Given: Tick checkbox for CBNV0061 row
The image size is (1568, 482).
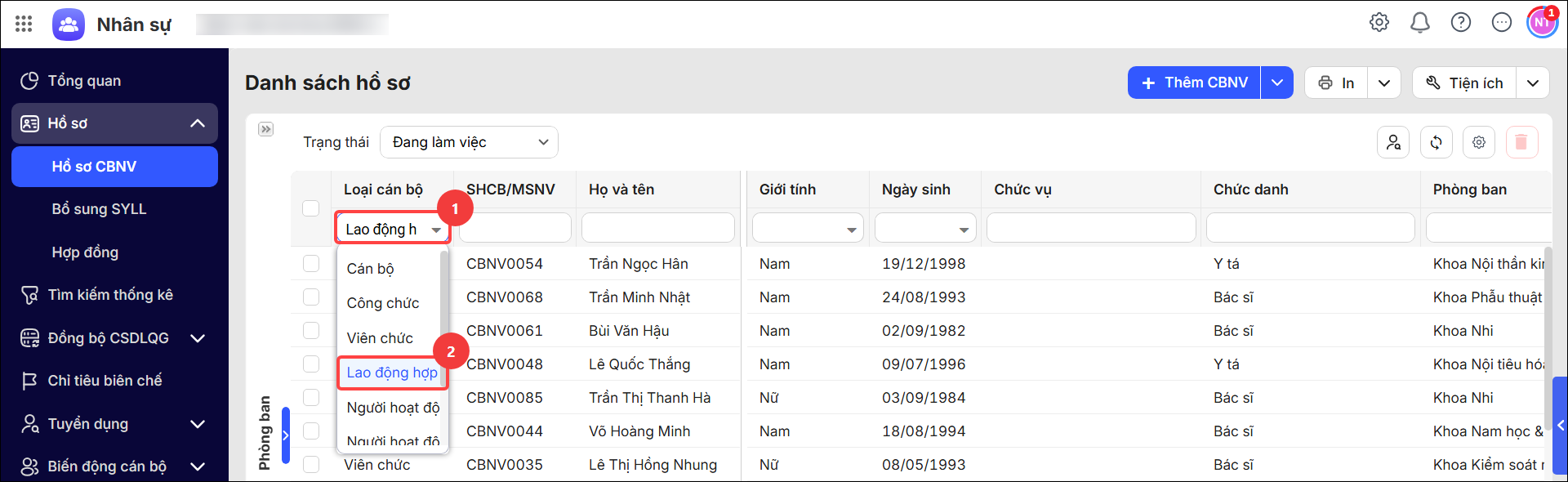Looking at the screenshot, I should coord(311,331).
